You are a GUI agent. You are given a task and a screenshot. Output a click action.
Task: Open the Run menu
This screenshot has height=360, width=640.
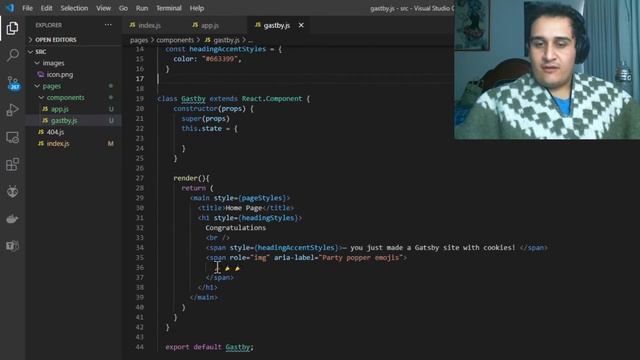pos(142,8)
